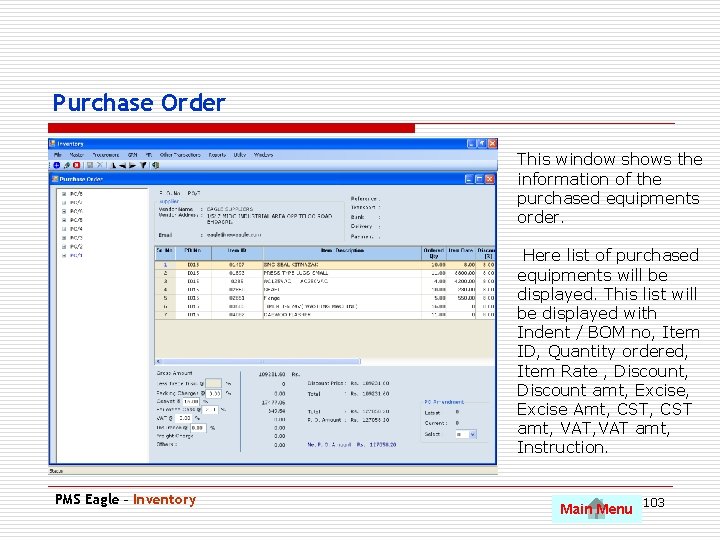720x540 pixels.
Task: Open the Other Transactions menu
Action: point(180,155)
